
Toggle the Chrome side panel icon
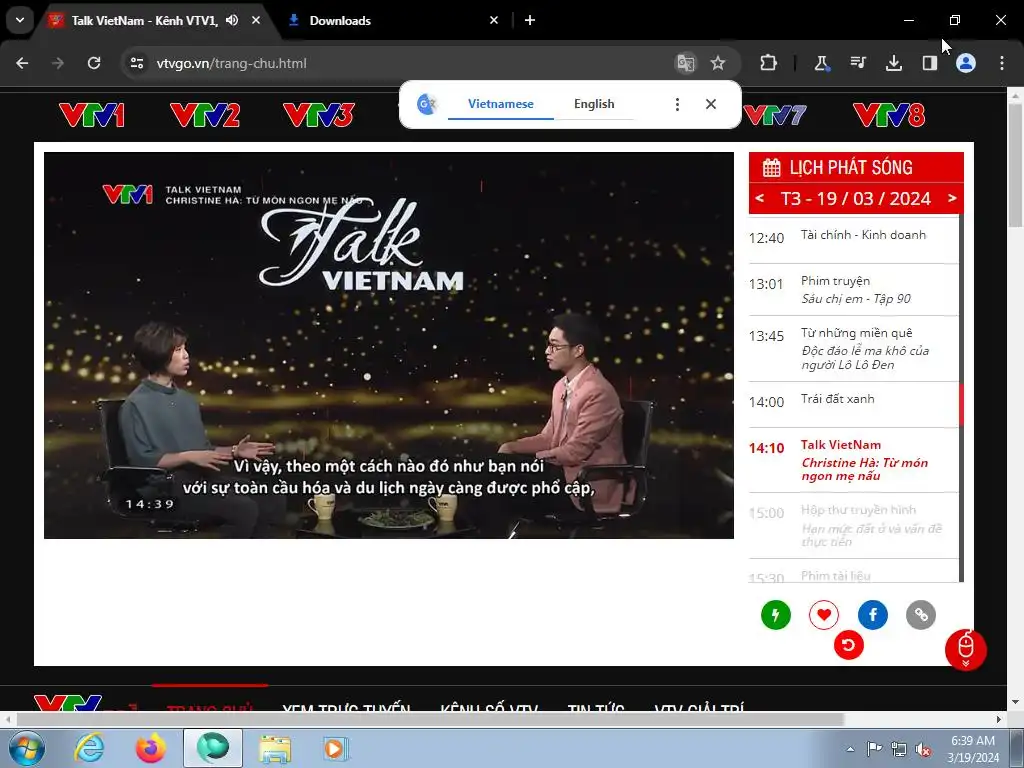click(929, 63)
